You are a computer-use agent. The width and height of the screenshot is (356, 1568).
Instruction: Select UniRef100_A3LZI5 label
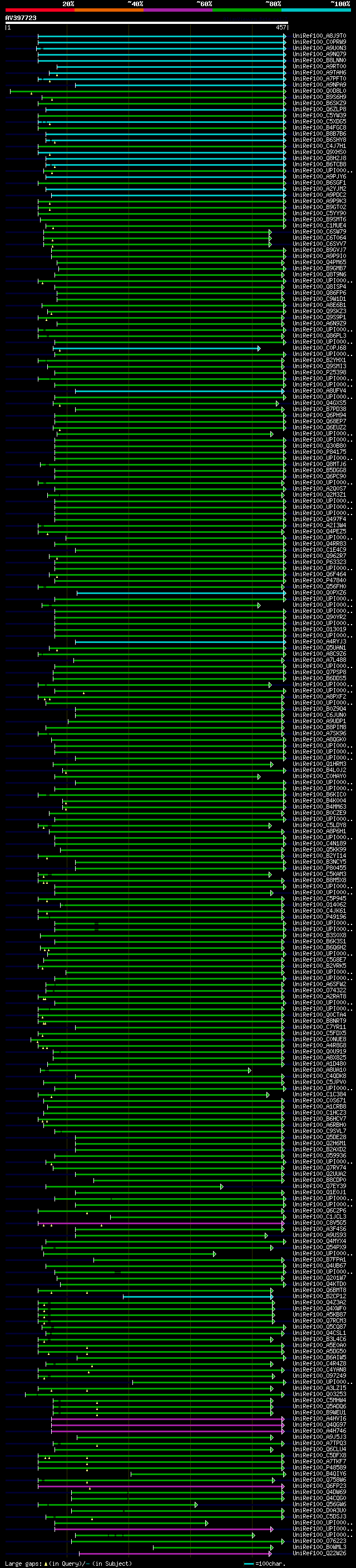point(319,1388)
